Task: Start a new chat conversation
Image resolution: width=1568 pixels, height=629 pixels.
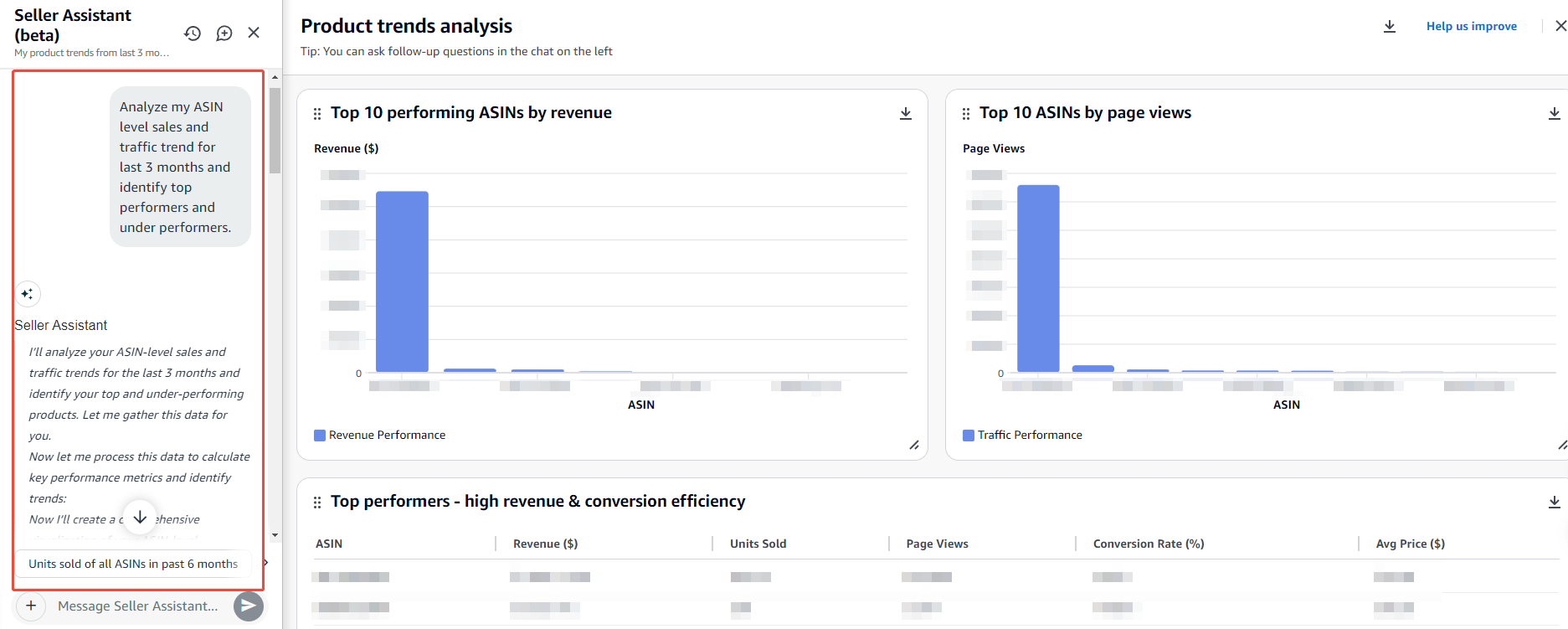Action: click(x=224, y=34)
